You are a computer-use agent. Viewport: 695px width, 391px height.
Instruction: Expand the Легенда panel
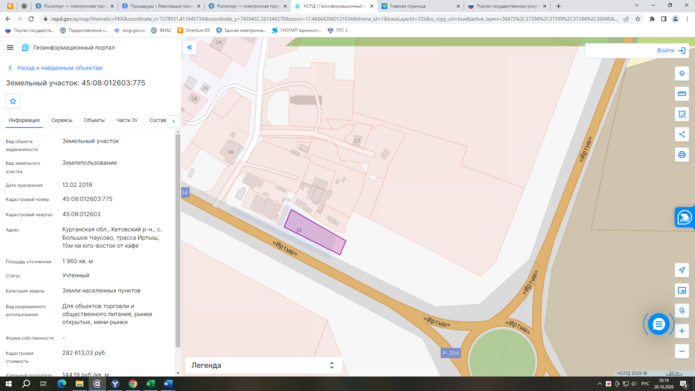(263, 365)
